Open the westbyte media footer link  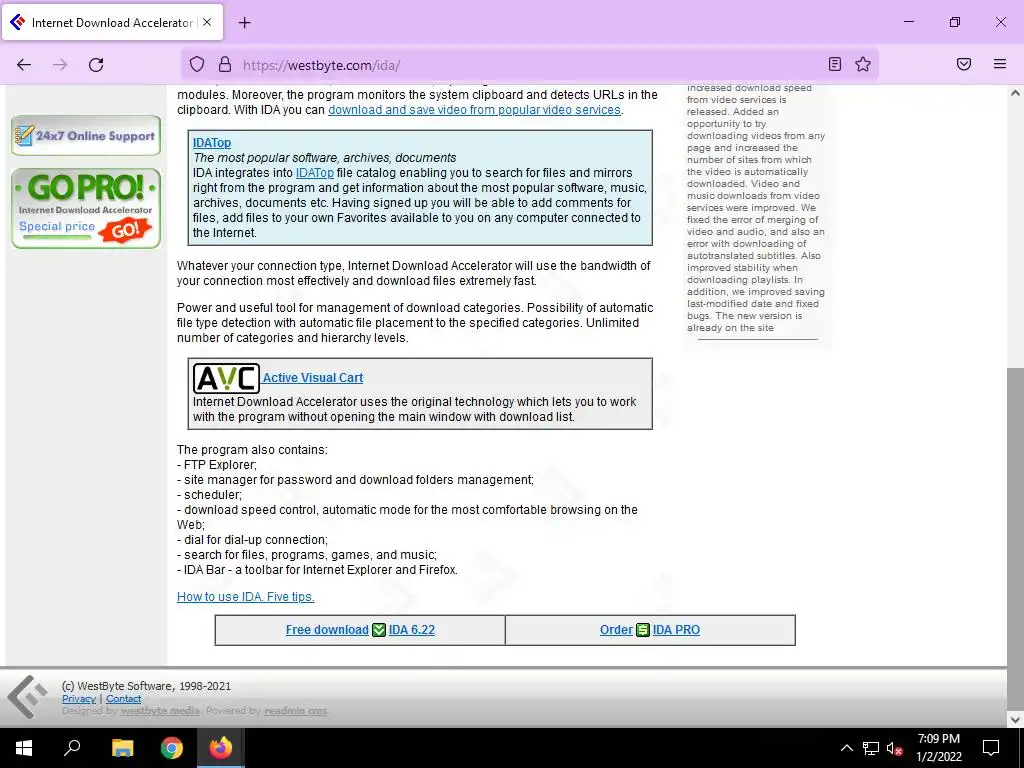160,711
